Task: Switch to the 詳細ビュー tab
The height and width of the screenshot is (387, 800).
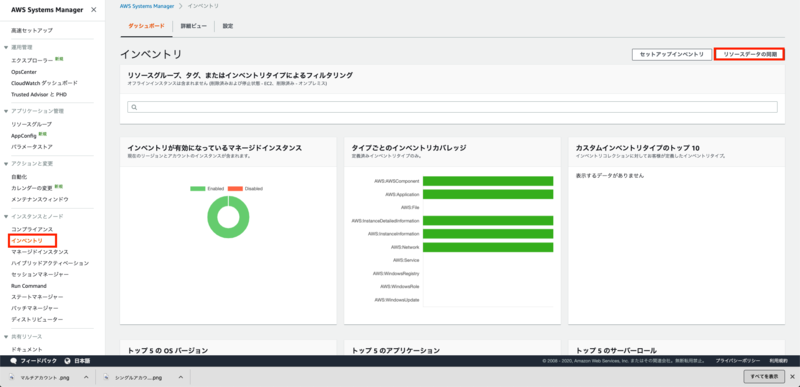Action: click(x=194, y=26)
